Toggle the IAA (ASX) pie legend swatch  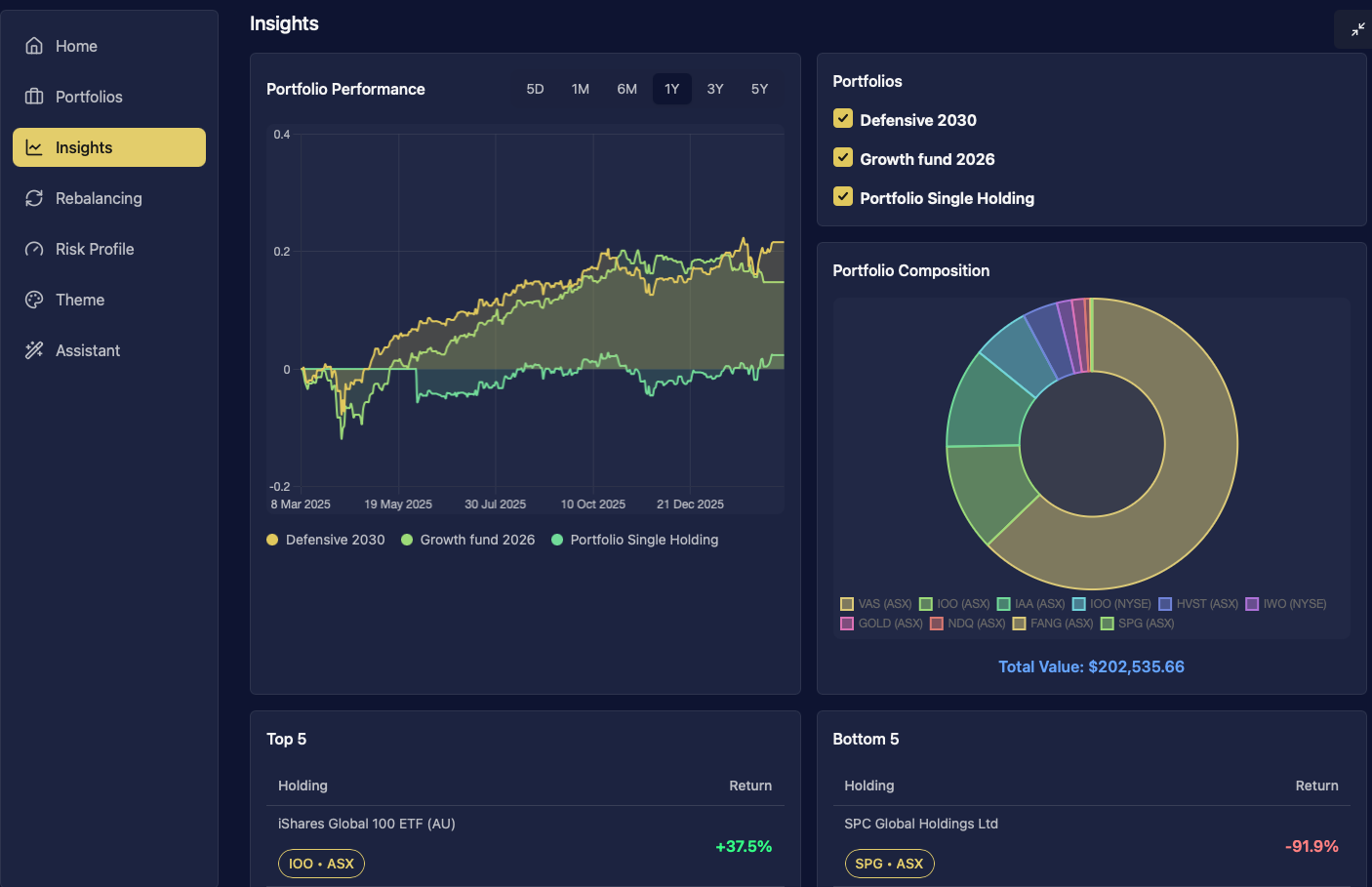coord(1003,604)
